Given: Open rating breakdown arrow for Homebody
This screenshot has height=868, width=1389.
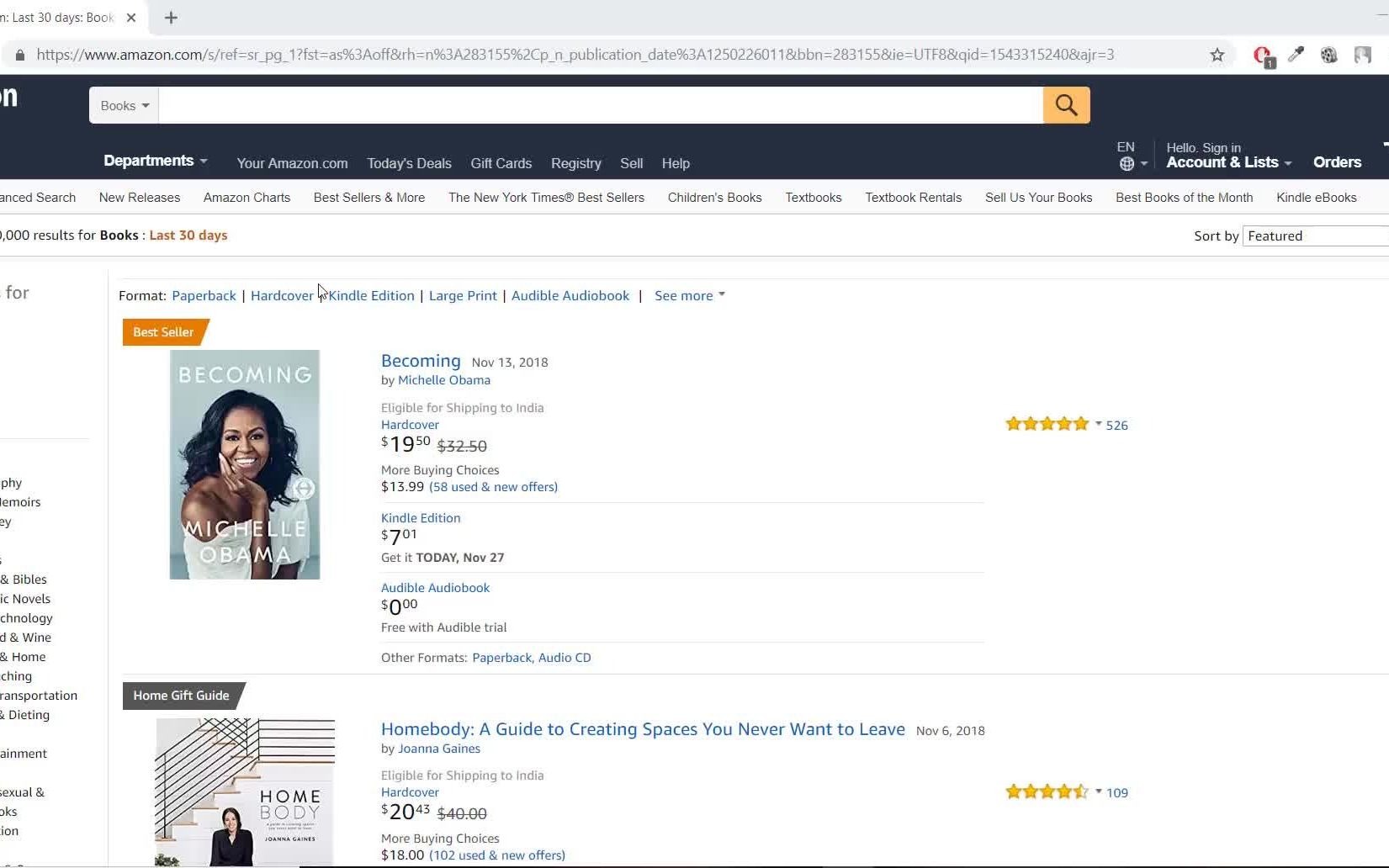Looking at the screenshot, I should pyautogui.click(x=1098, y=791).
